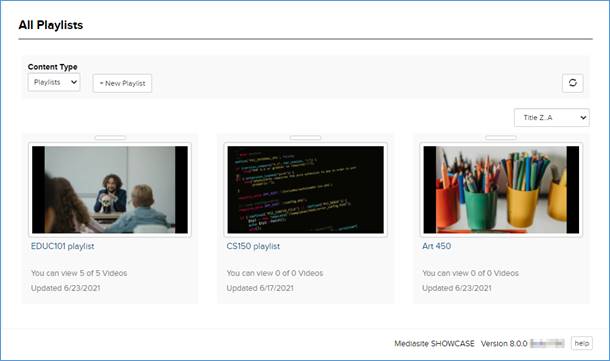Open the Art 450 playlist link

[x=436, y=246]
